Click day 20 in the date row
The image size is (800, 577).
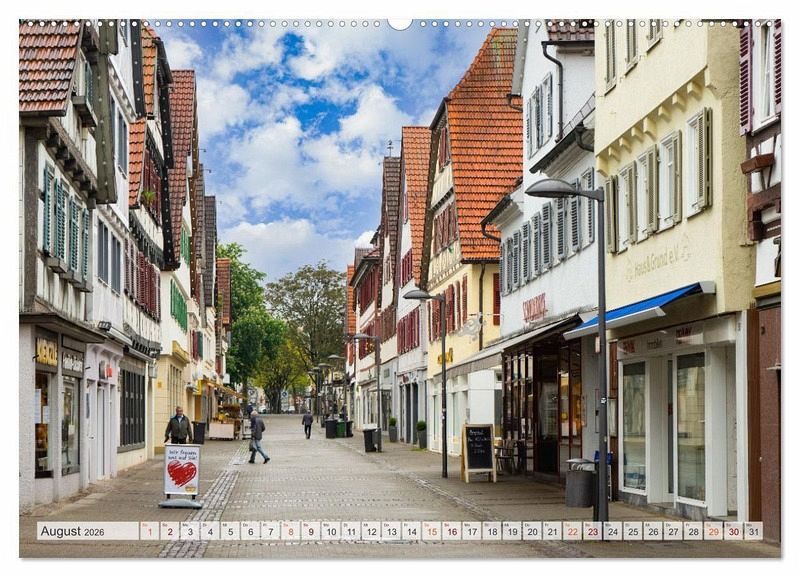click(x=532, y=531)
